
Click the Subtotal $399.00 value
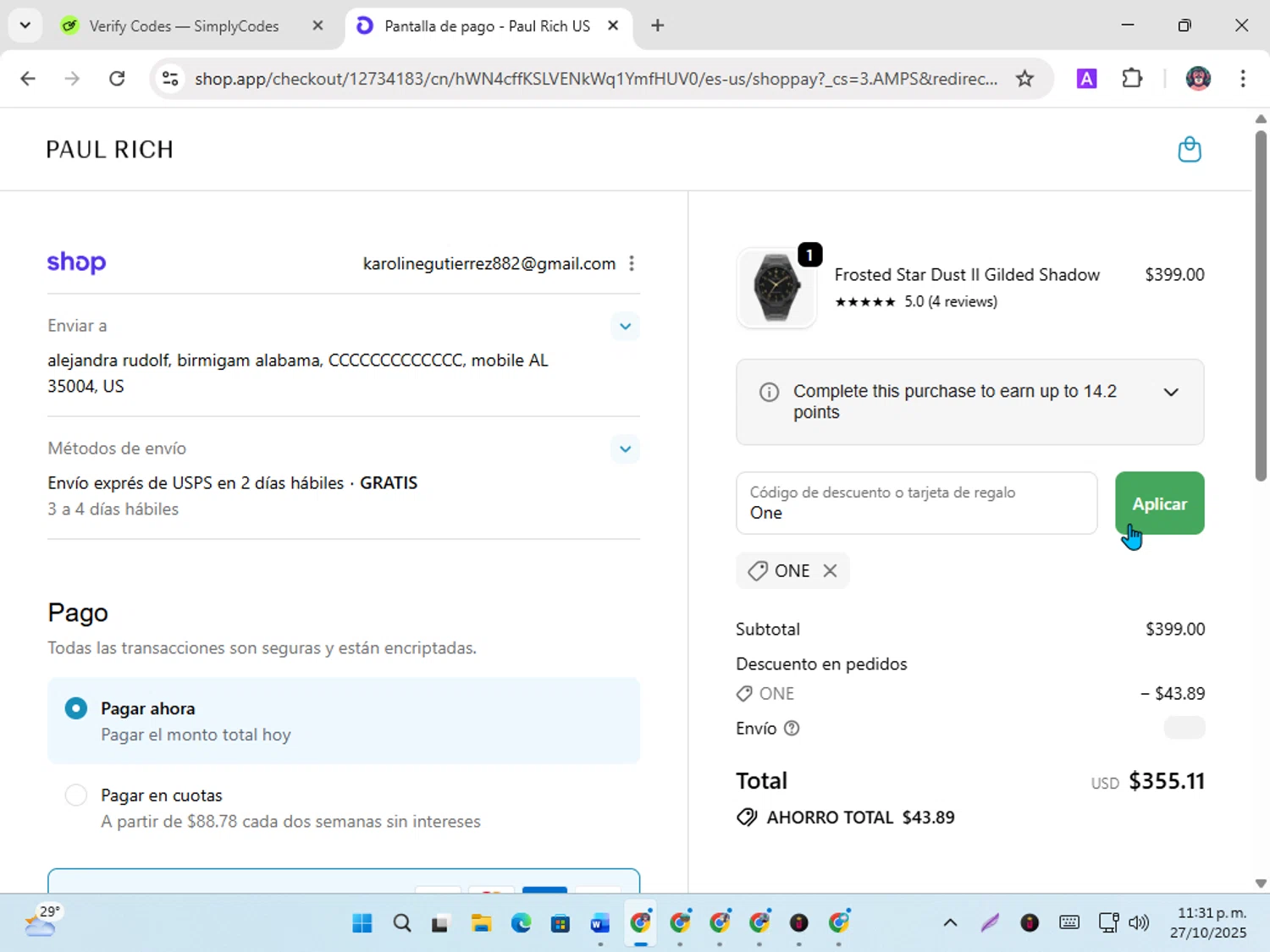pos(1175,630)
